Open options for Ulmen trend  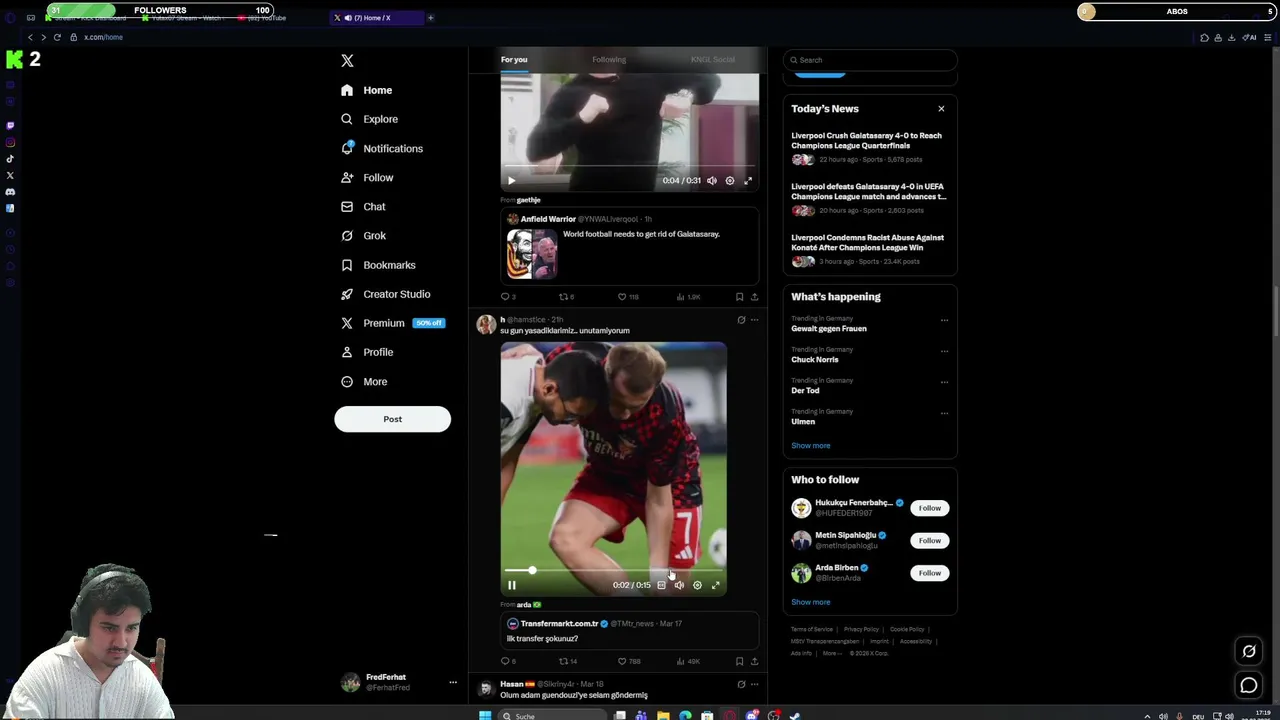pyautogui.click(x=944, y=413)
